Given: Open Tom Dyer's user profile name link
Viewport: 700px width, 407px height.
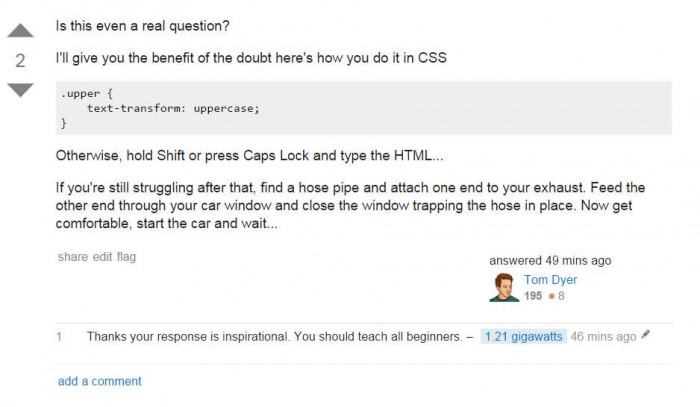Looking at the screenshot, I should 550,280.
